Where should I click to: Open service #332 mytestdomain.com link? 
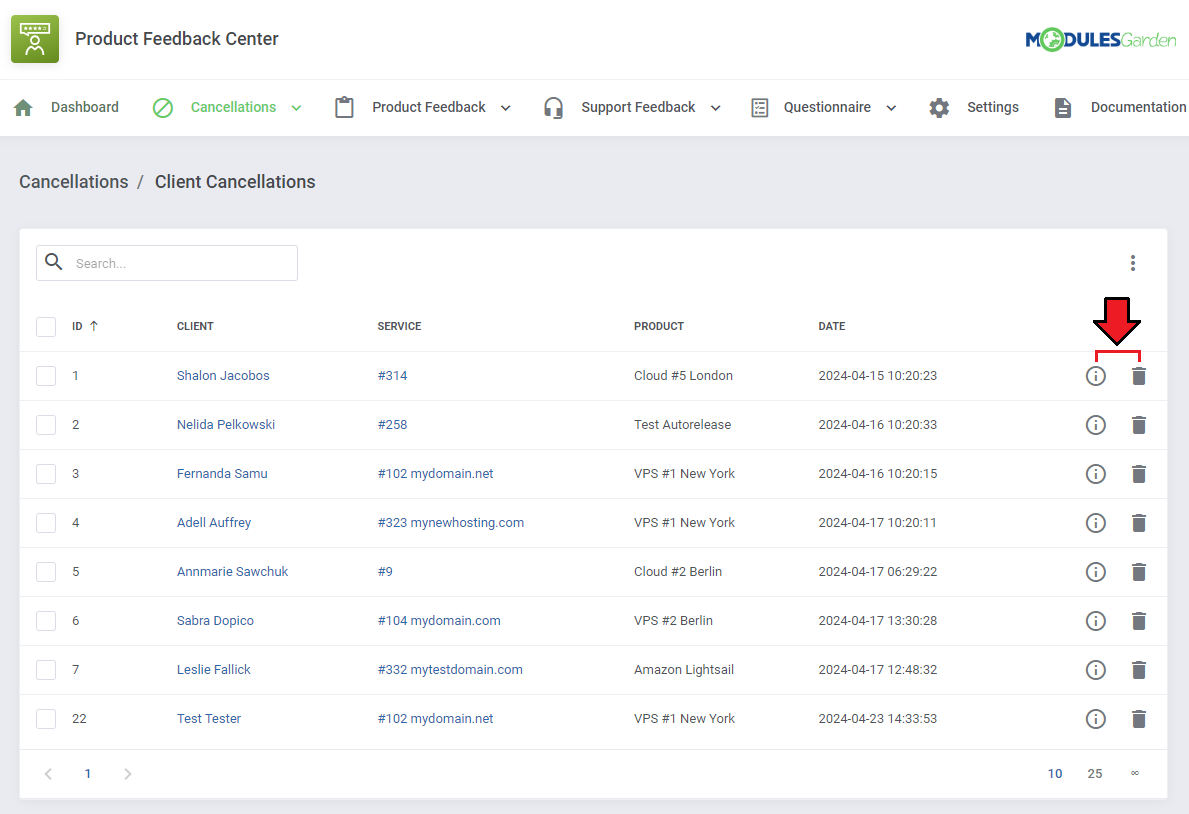point(450,669)
